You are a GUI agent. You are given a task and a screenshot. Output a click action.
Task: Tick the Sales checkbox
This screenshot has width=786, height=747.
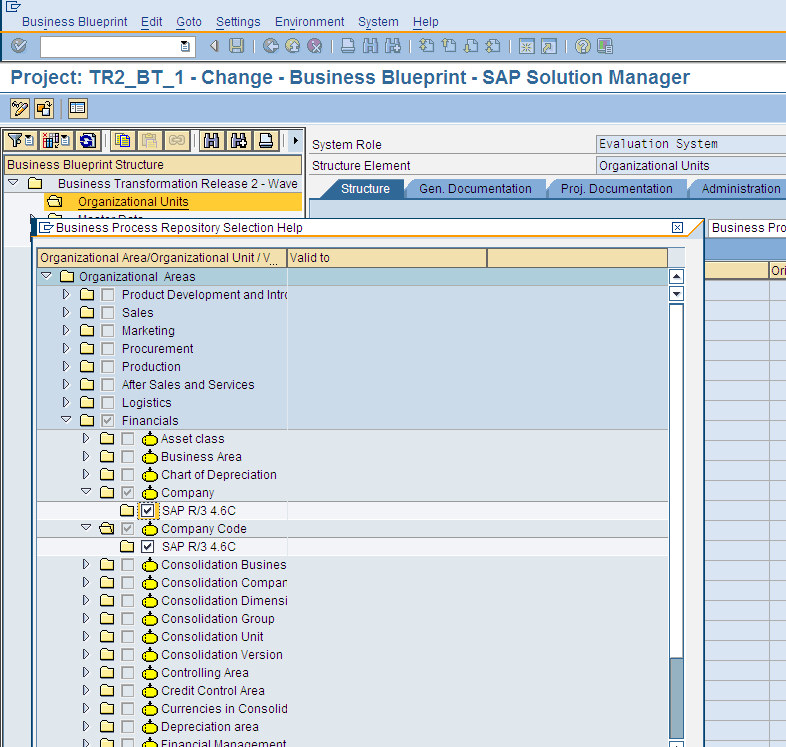pos(108,313)
